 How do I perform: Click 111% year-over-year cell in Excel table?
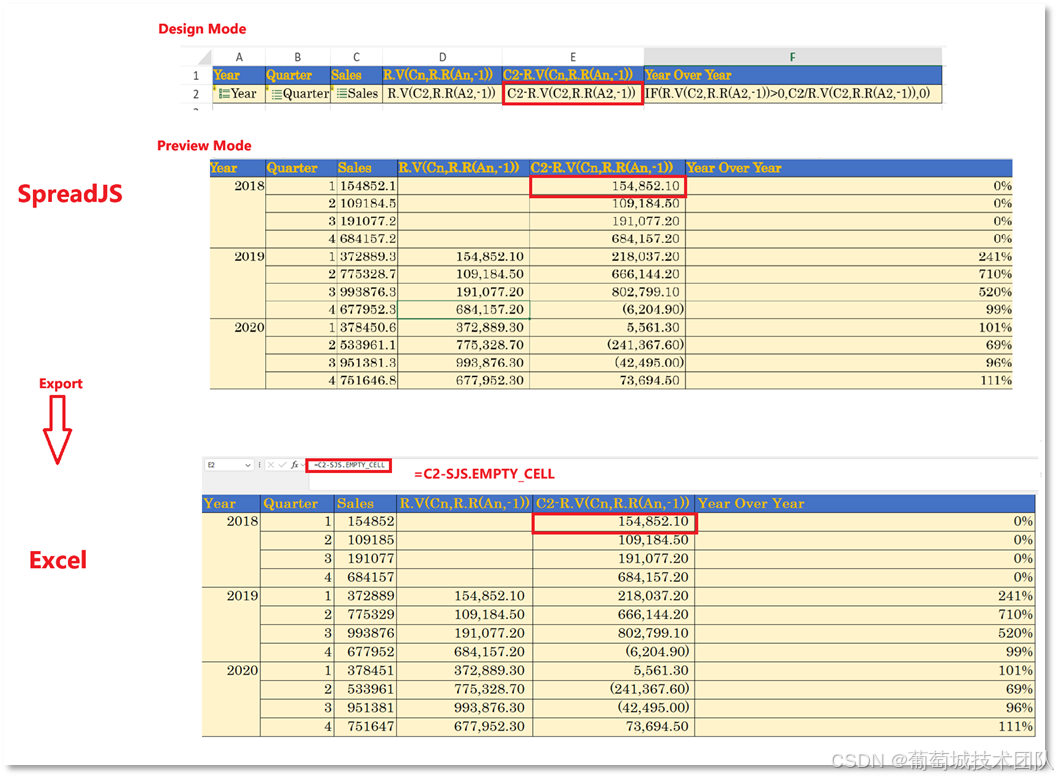click(x=864, y=727)
